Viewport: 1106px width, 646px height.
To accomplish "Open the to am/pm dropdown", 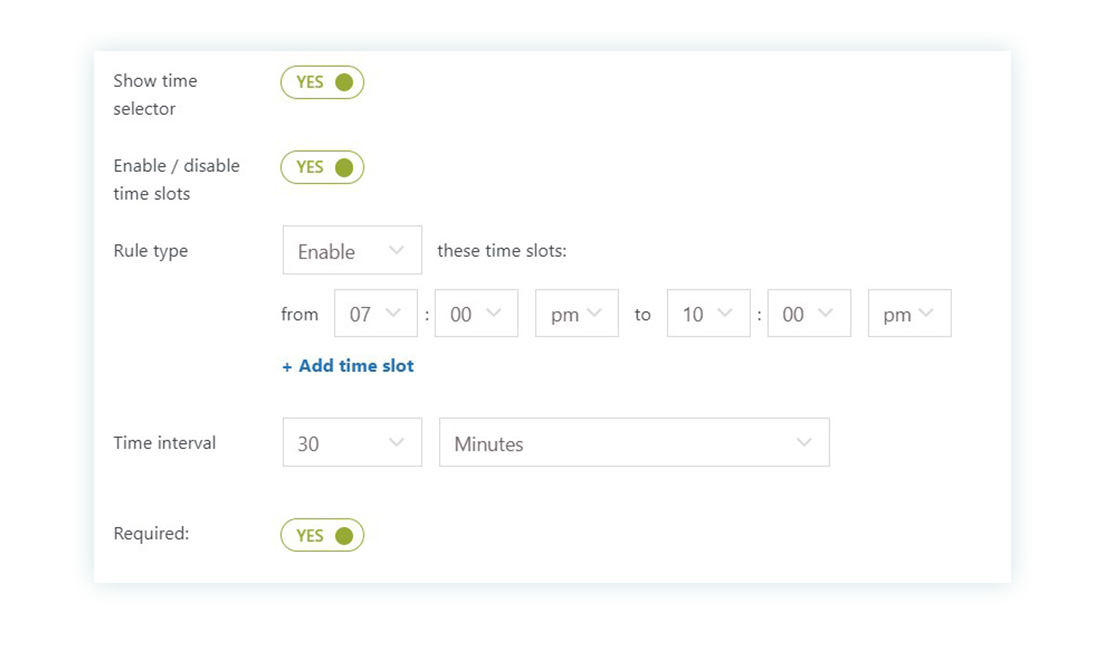I will [x=909, y=314].
